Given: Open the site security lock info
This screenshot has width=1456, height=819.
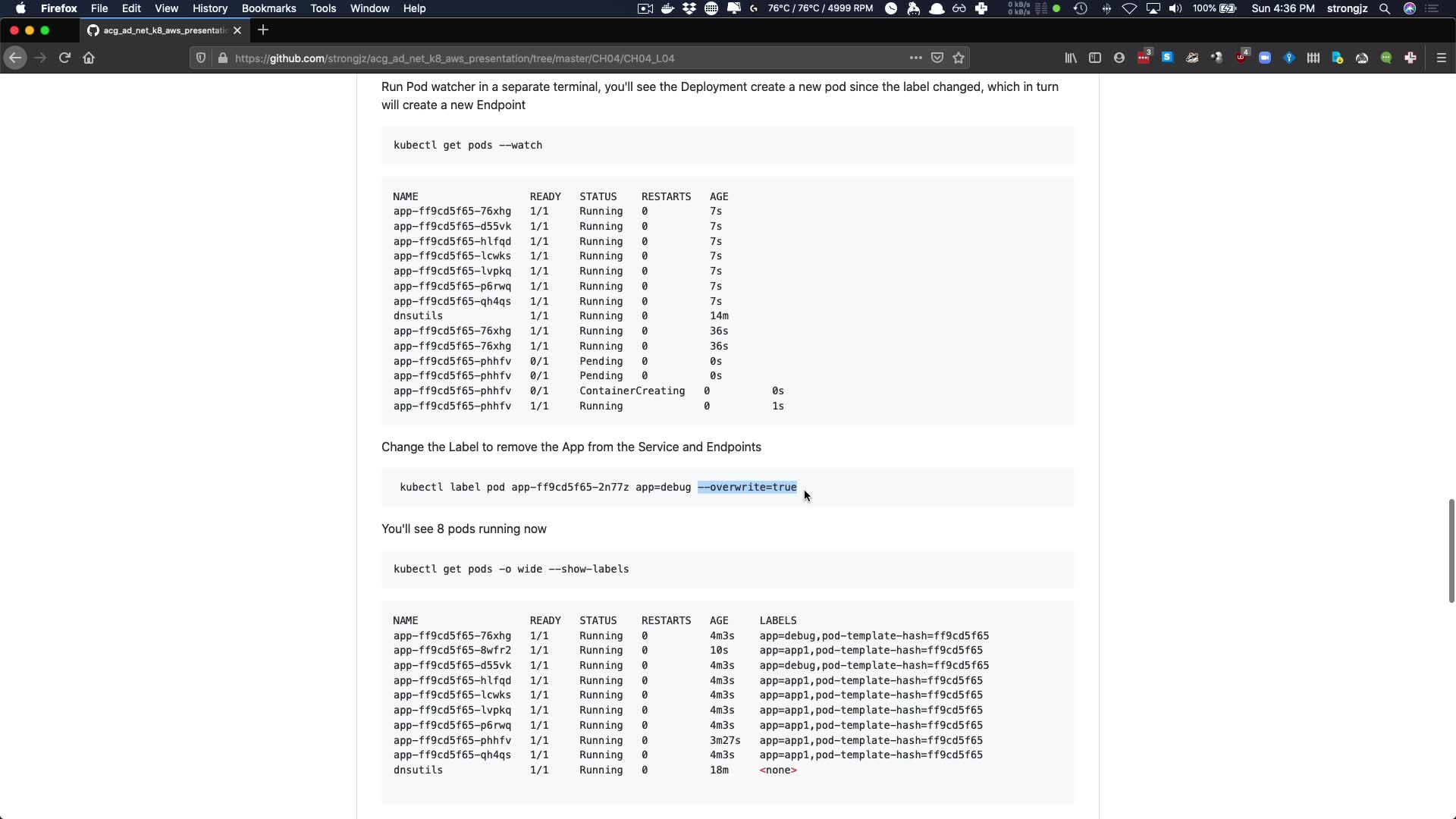Looking at the screenshot, I should pyautogui.click(x=222, y=58).
